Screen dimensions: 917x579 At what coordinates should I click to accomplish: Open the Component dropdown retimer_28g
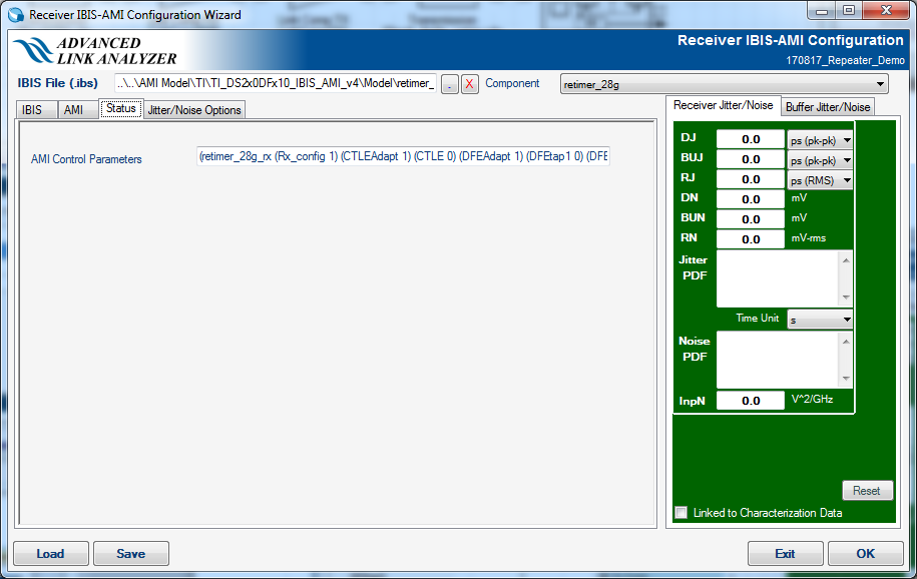coord(724,84)
